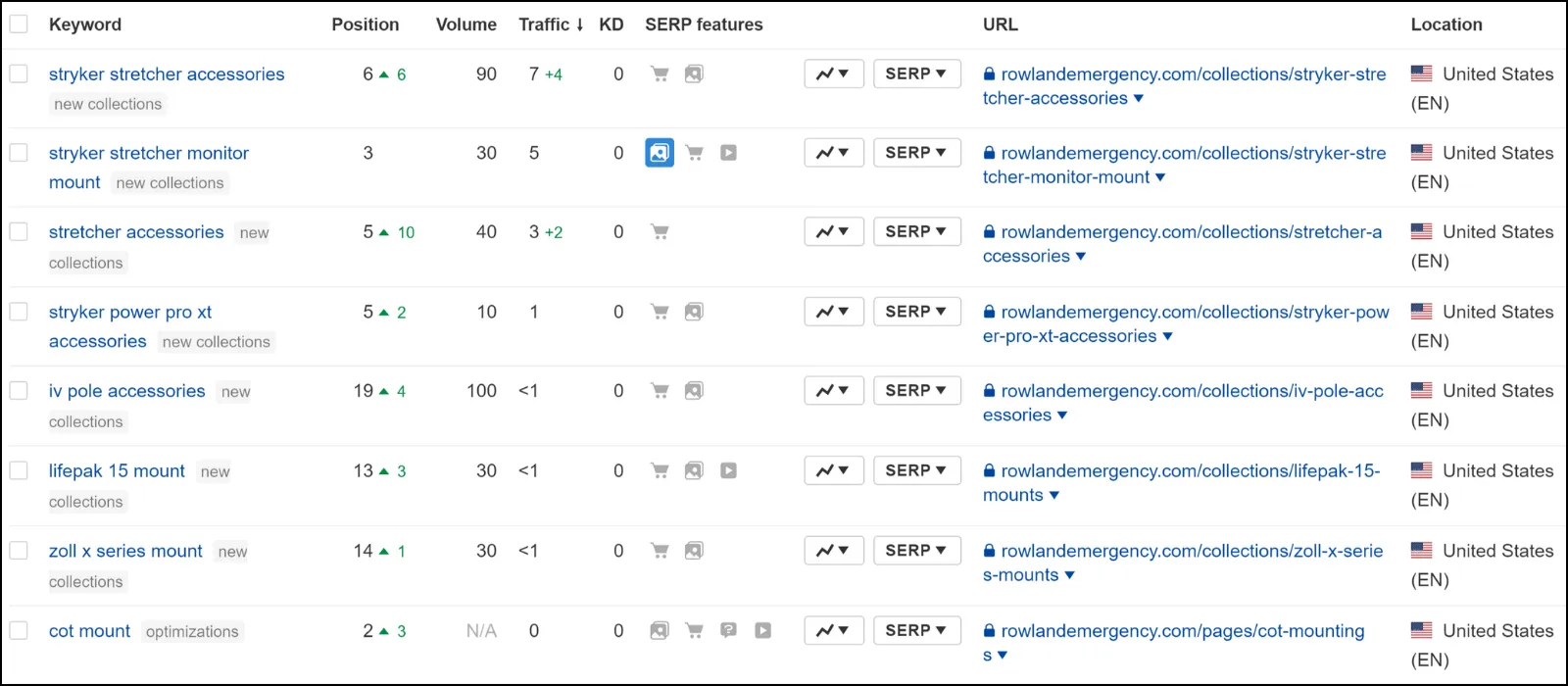Open SERP dropdown for stretcher accessories

coord(916,232)
